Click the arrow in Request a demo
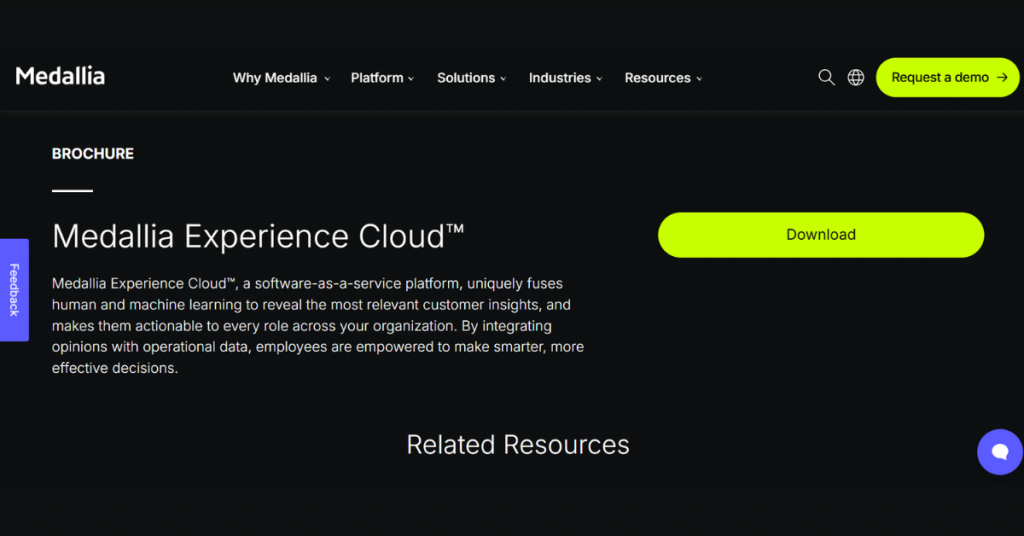The height and width of the screenshot is (536, 1024). tap(1002, 78)
